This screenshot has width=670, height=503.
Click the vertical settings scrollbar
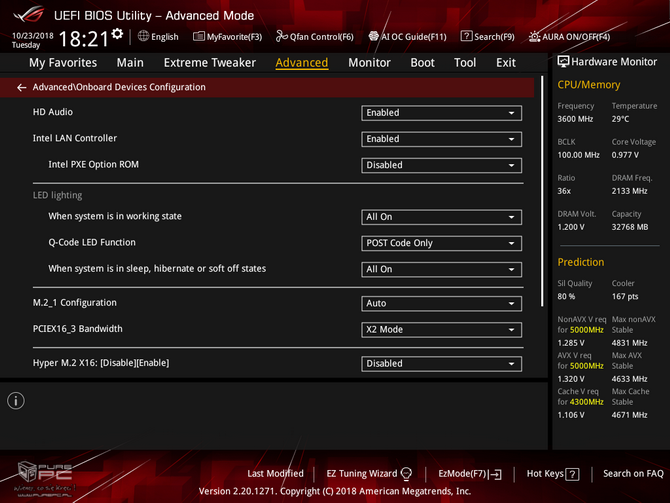542,191
